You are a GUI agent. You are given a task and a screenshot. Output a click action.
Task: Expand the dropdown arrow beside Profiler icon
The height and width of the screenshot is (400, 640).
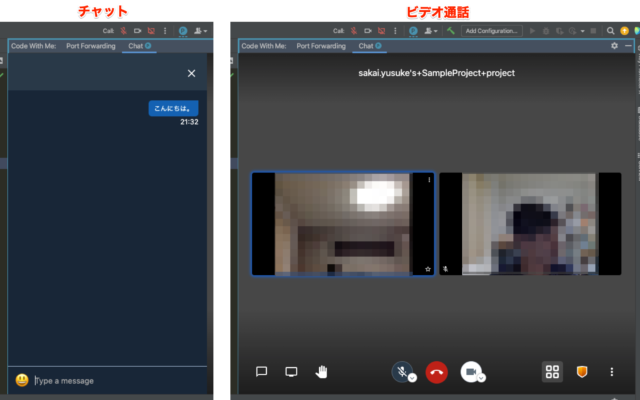pos(582,31)
